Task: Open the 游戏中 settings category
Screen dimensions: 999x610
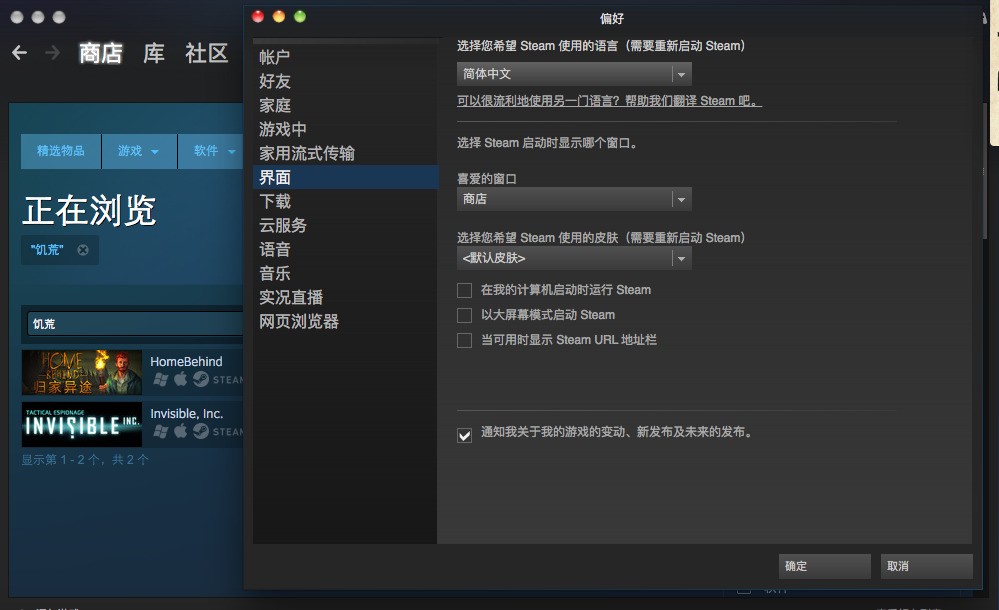Action: click(x=345, y=129)
